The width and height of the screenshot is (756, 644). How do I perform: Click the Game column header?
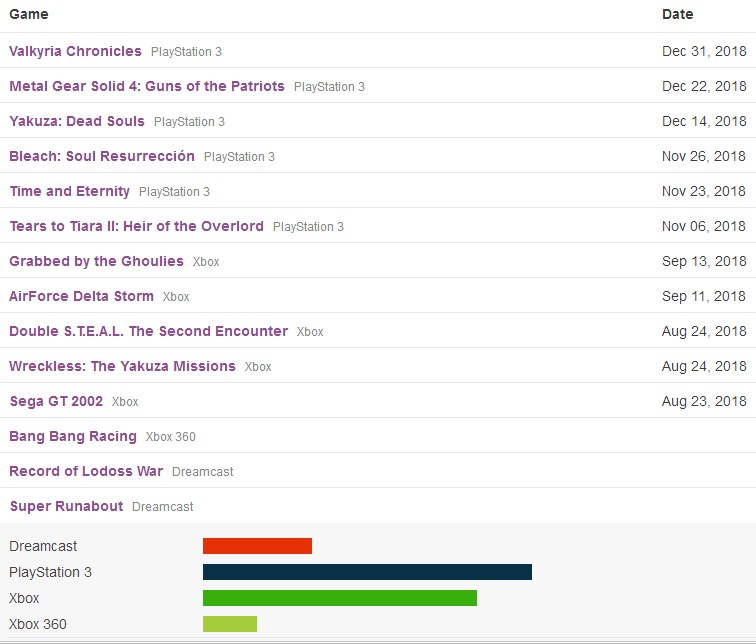[x=29, y=15]
